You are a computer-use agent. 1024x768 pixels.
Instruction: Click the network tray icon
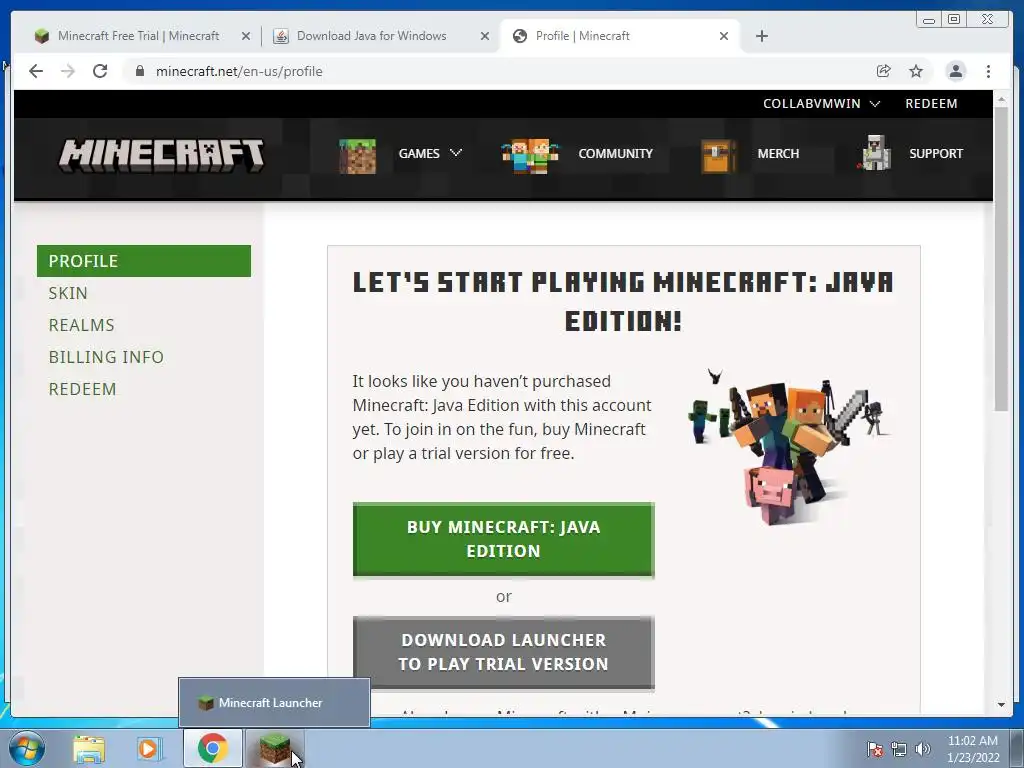tap(899, 749)
